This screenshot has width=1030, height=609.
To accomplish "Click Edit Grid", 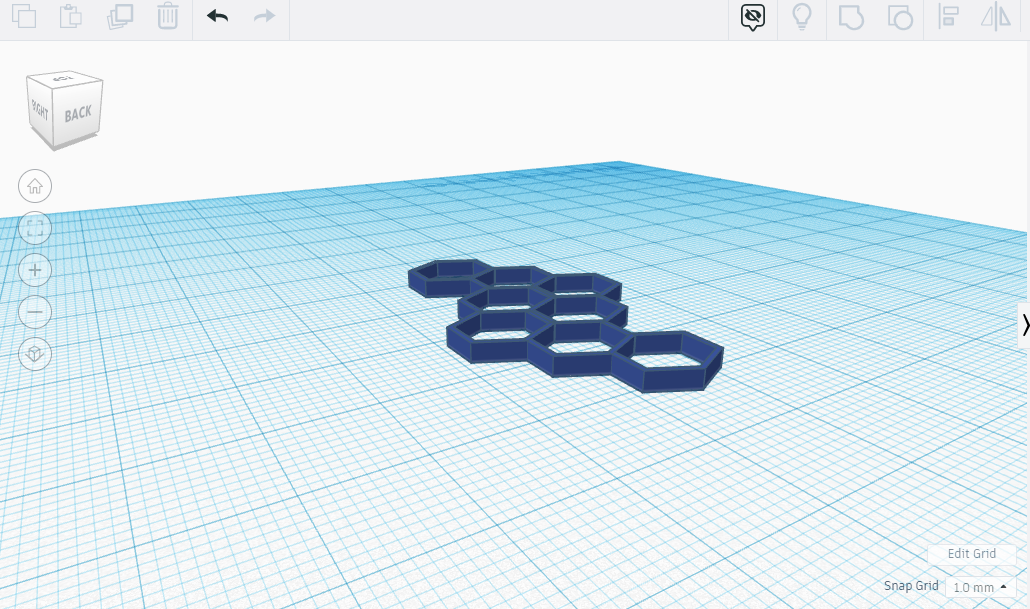I will [971, 553].
